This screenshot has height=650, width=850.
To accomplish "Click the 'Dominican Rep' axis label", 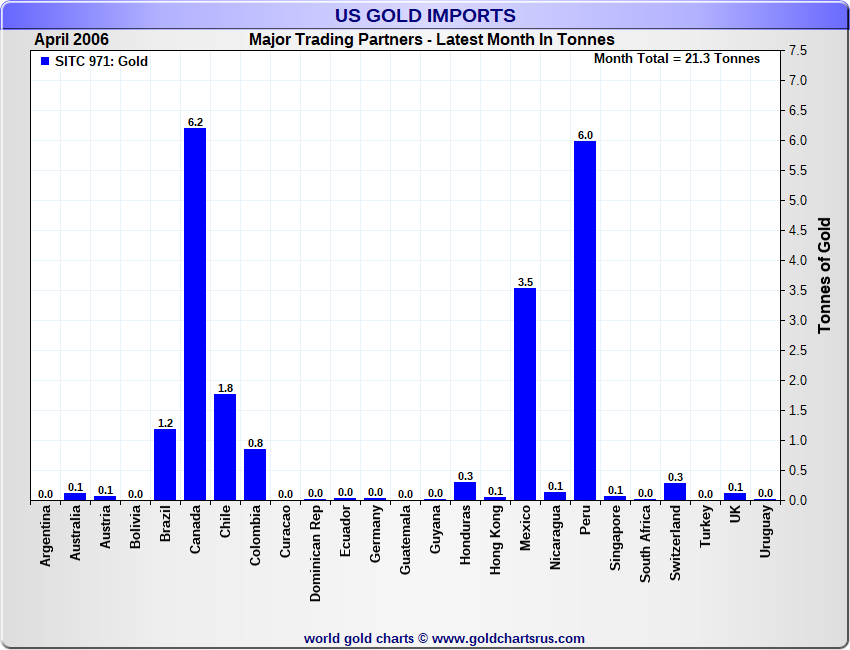I will tap(315, 554).
